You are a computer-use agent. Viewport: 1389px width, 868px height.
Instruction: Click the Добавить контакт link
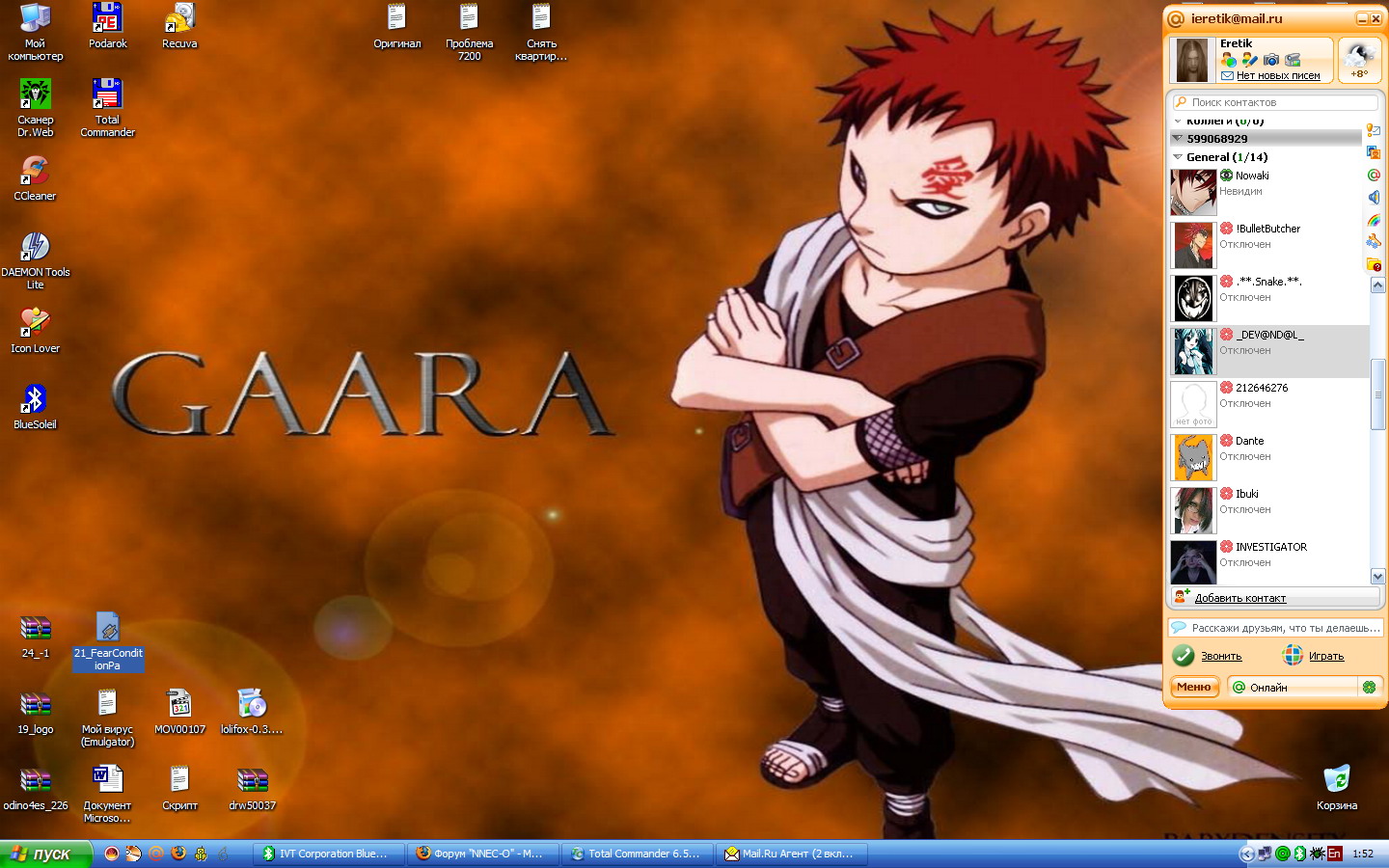(x=1240, y=599)
